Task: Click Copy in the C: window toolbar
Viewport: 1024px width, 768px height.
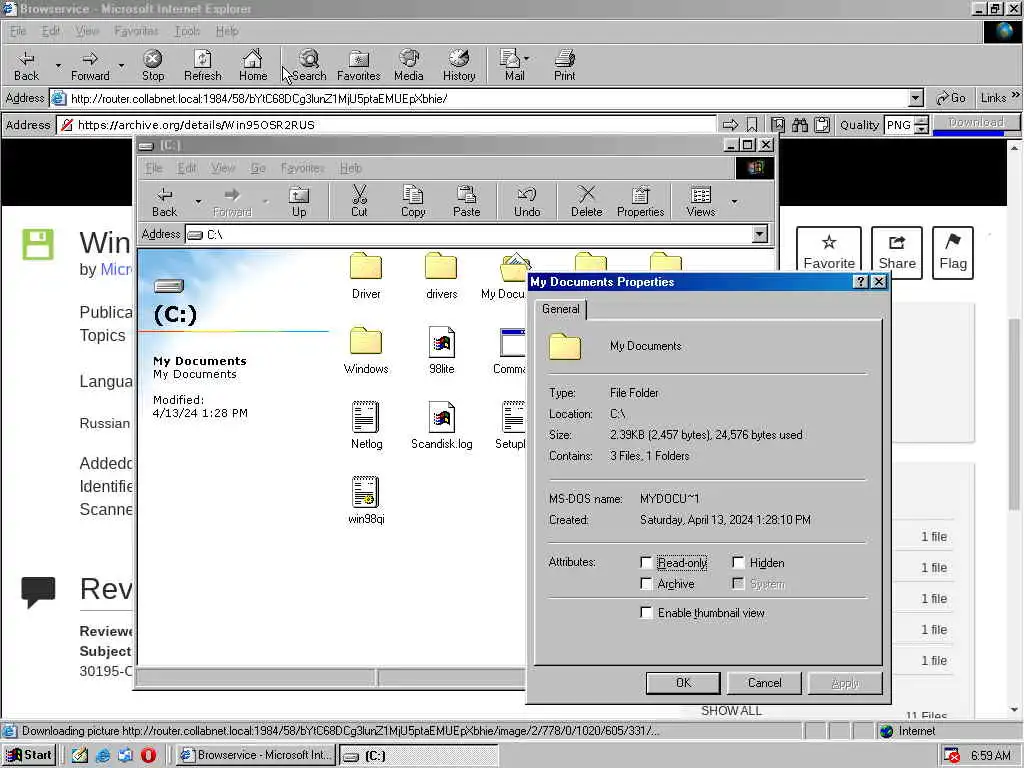Action: (413, 201)
